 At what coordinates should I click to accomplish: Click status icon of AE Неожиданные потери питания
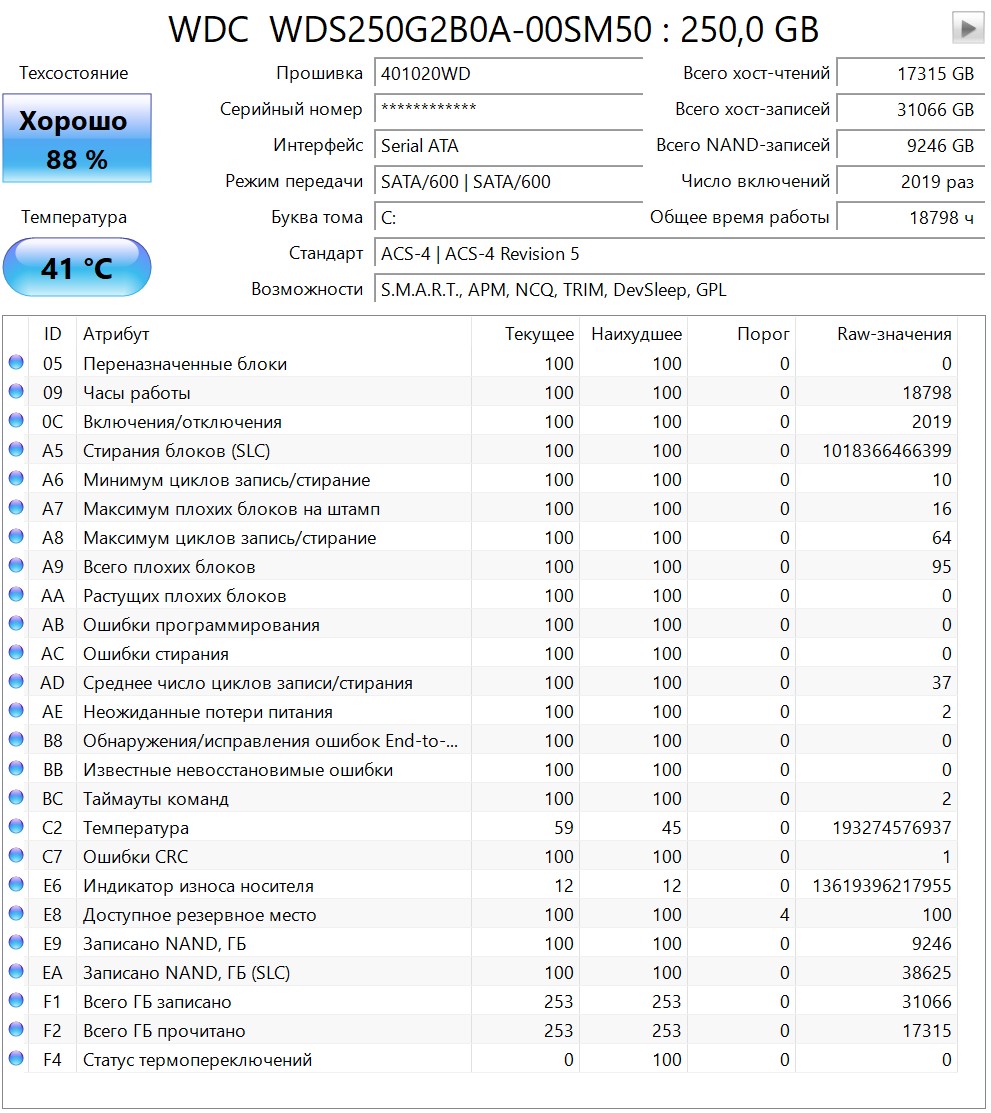point(16,711)
